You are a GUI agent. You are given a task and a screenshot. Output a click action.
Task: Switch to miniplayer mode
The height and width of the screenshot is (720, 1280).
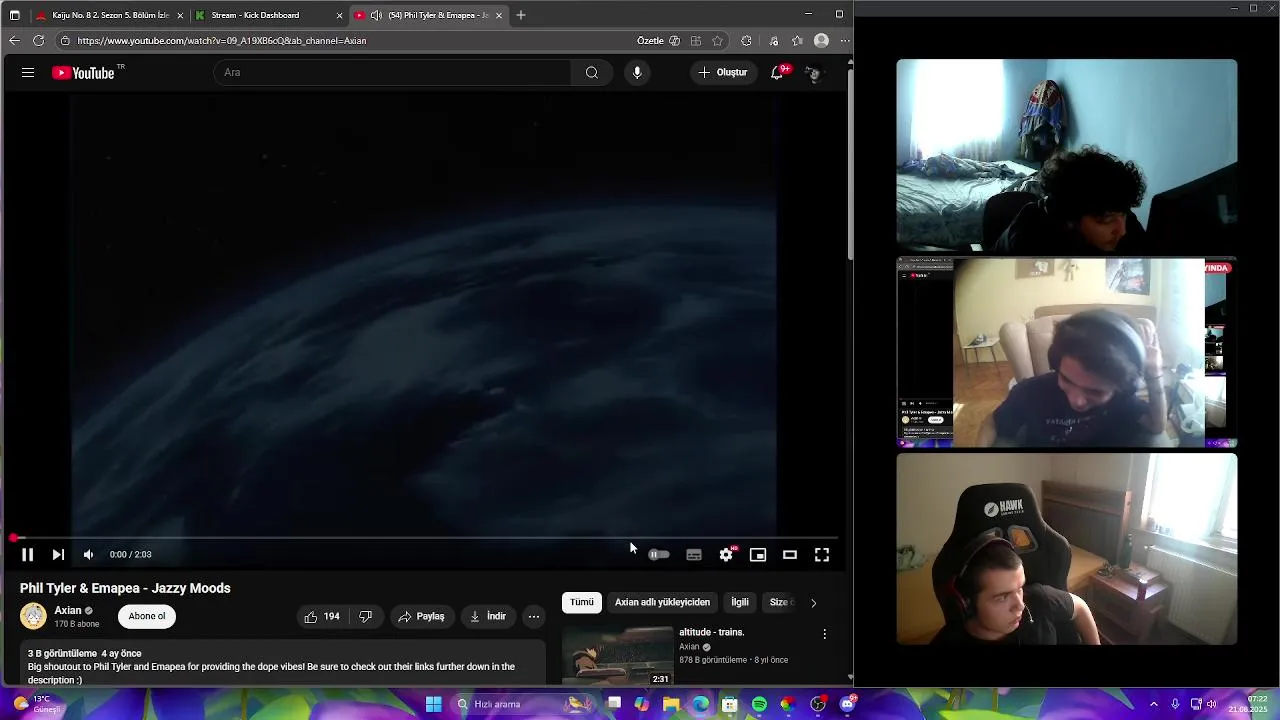(758, 554)
